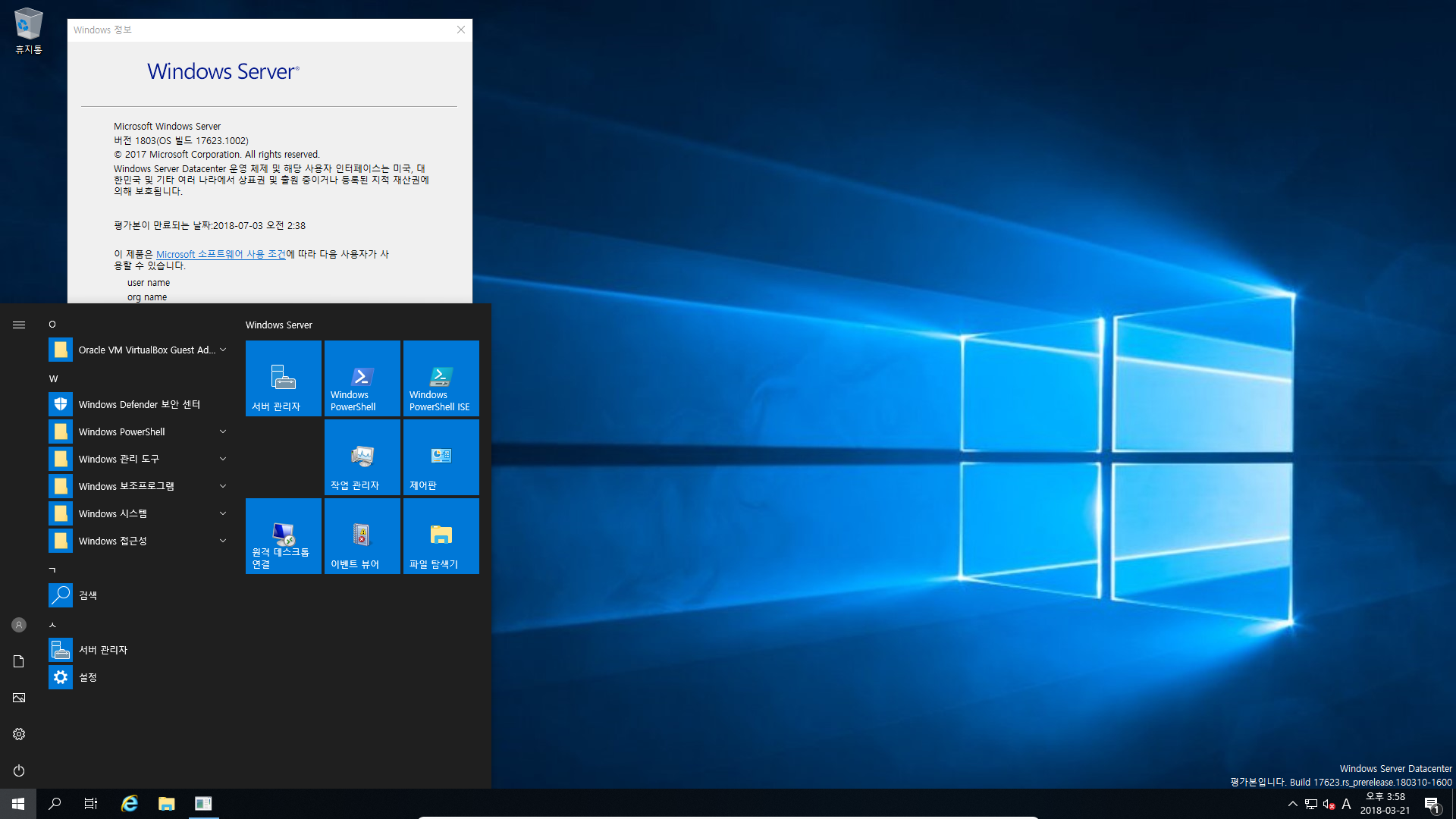Open the Action Center notification icon
1456x819 pixels.
pyautogui.click(x=1432, y=805)
